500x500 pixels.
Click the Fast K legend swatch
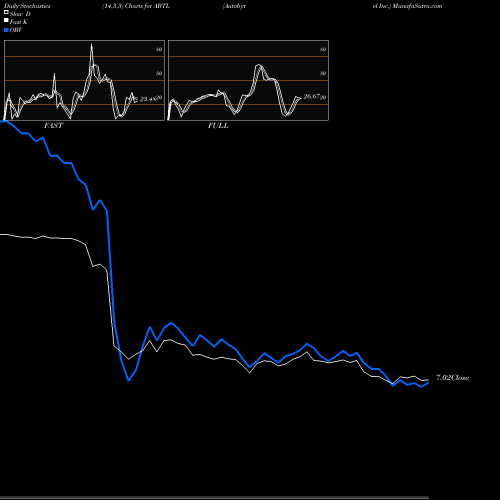[6, 21]
